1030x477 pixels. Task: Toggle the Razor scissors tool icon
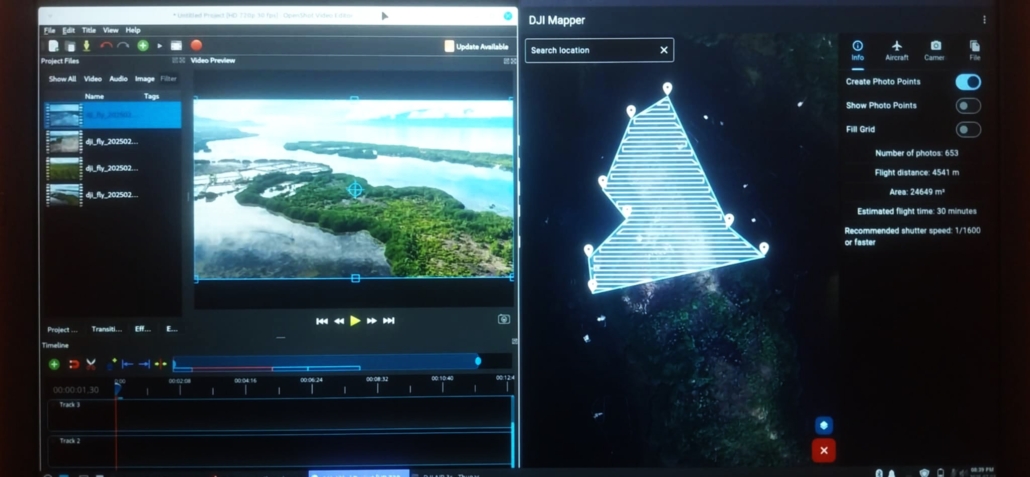click(91, 364)
